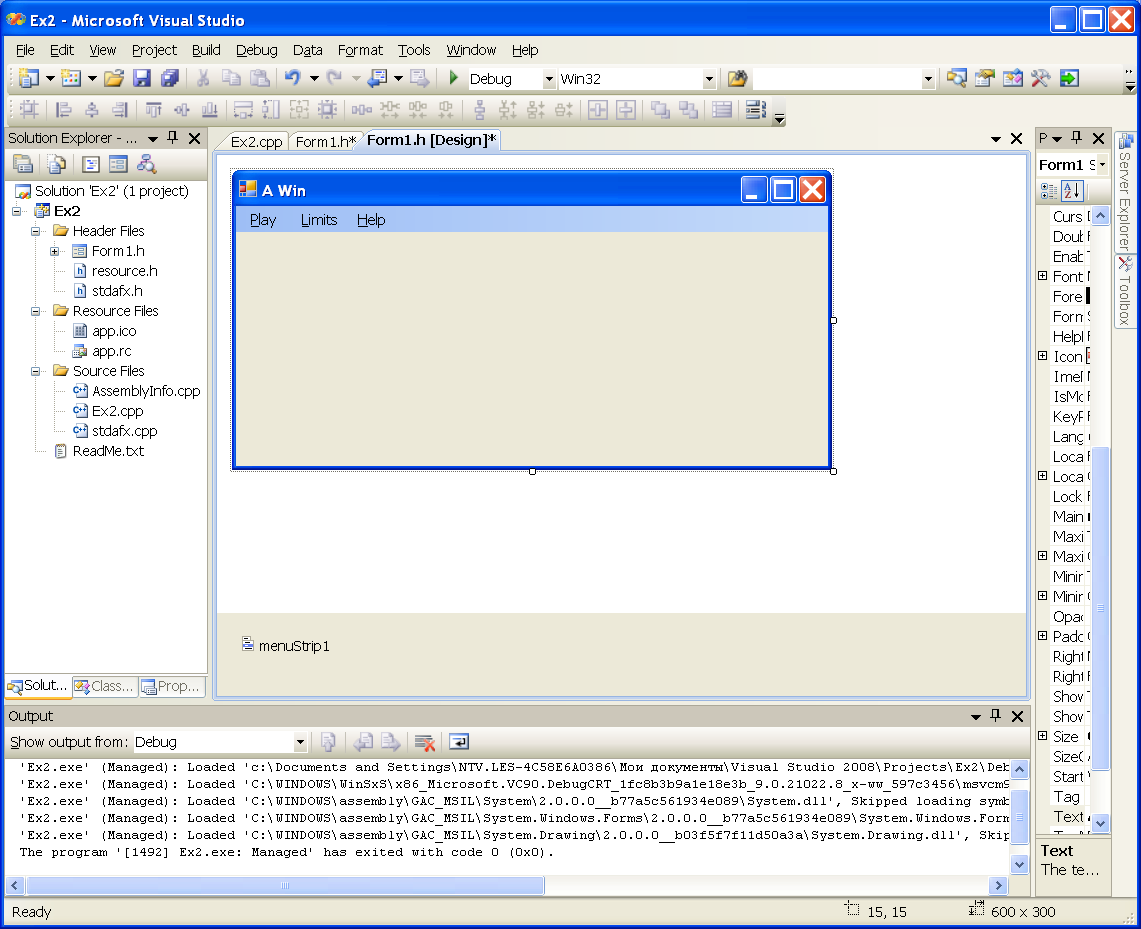
Task: Click Align to Grid layout icon
Action: point(29,109)
